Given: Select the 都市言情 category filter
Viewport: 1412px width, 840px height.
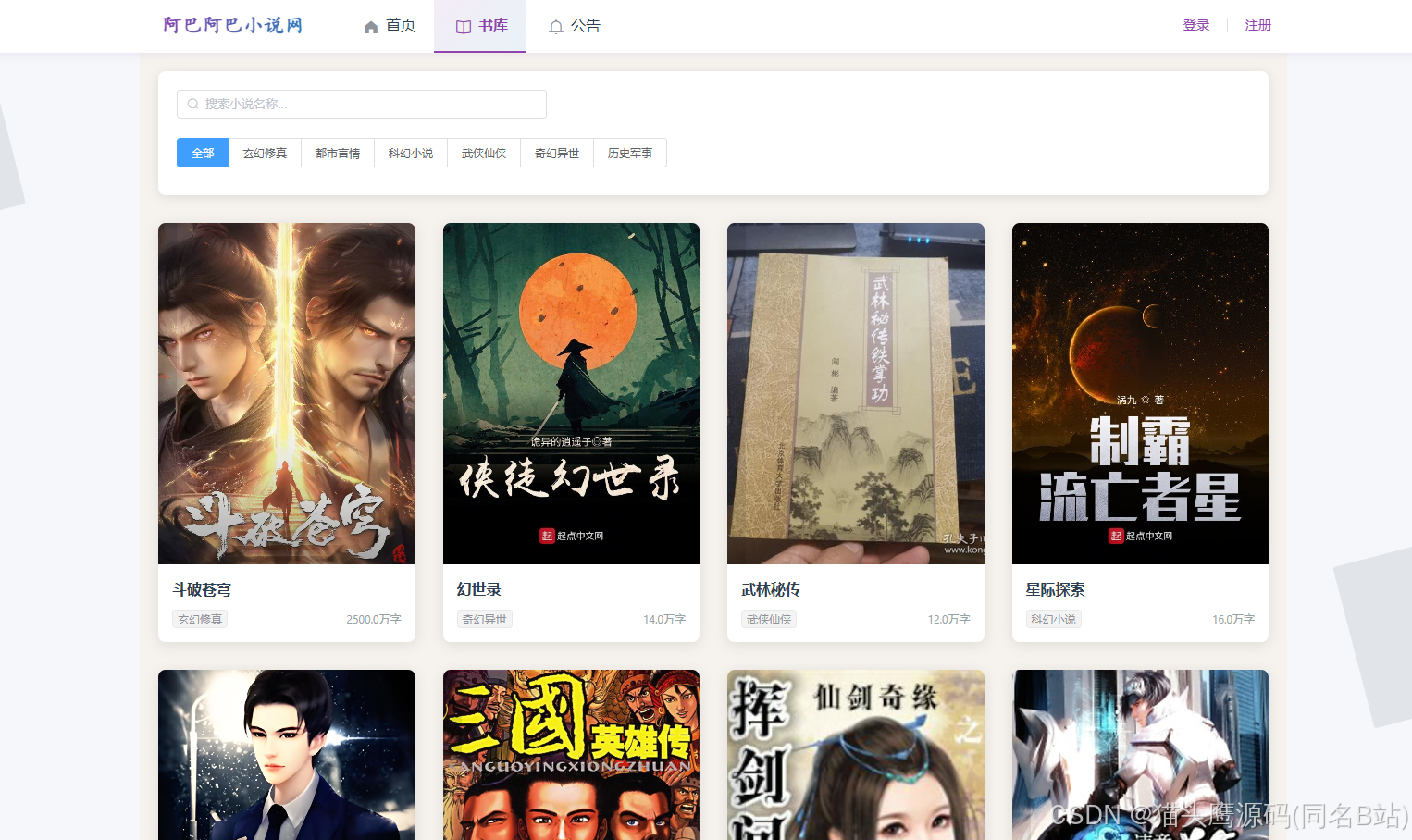Looking at the screenshot, I should click(338, 153).
